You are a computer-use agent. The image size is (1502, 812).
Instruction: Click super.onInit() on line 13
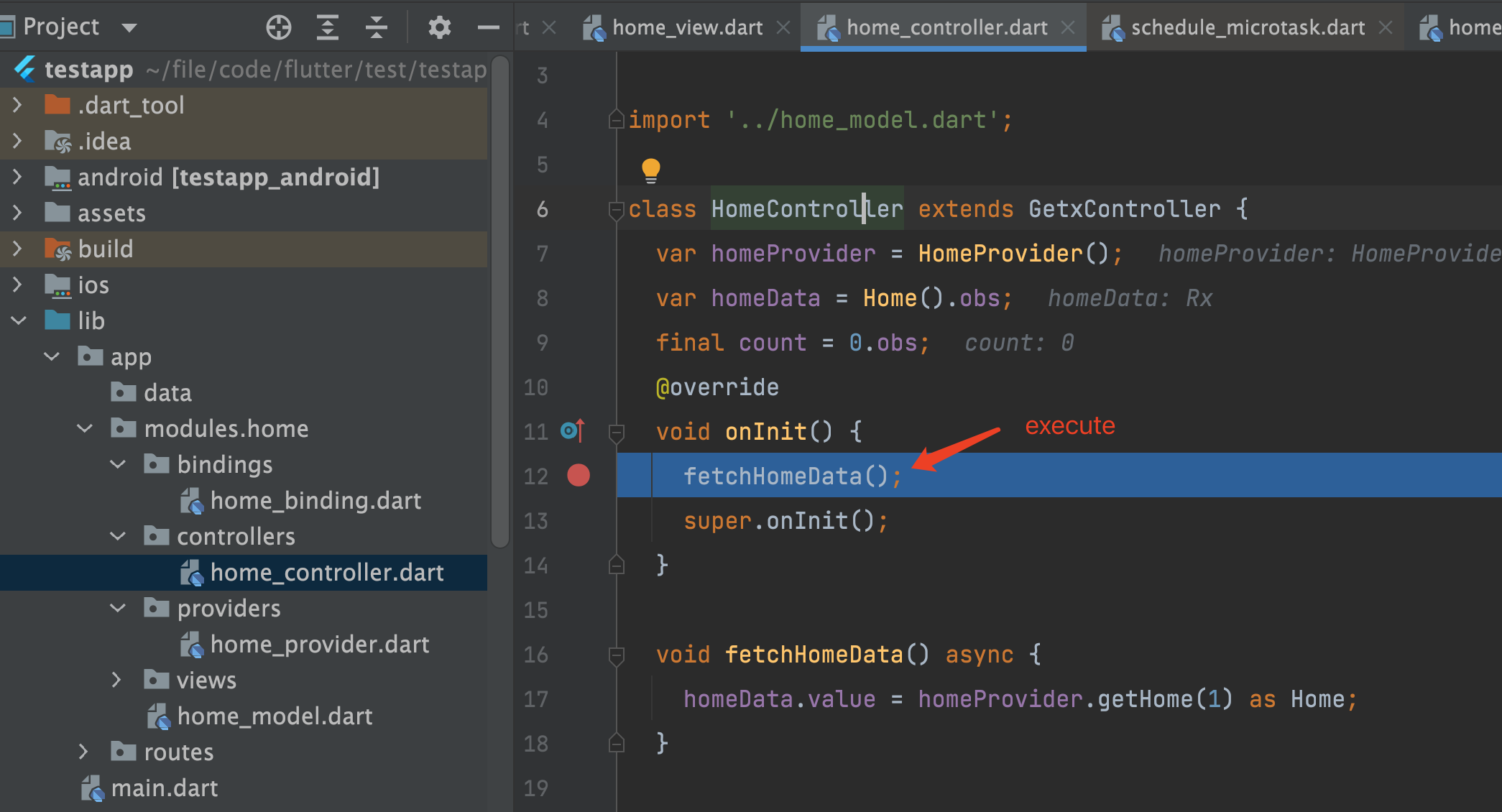point(779,520)
